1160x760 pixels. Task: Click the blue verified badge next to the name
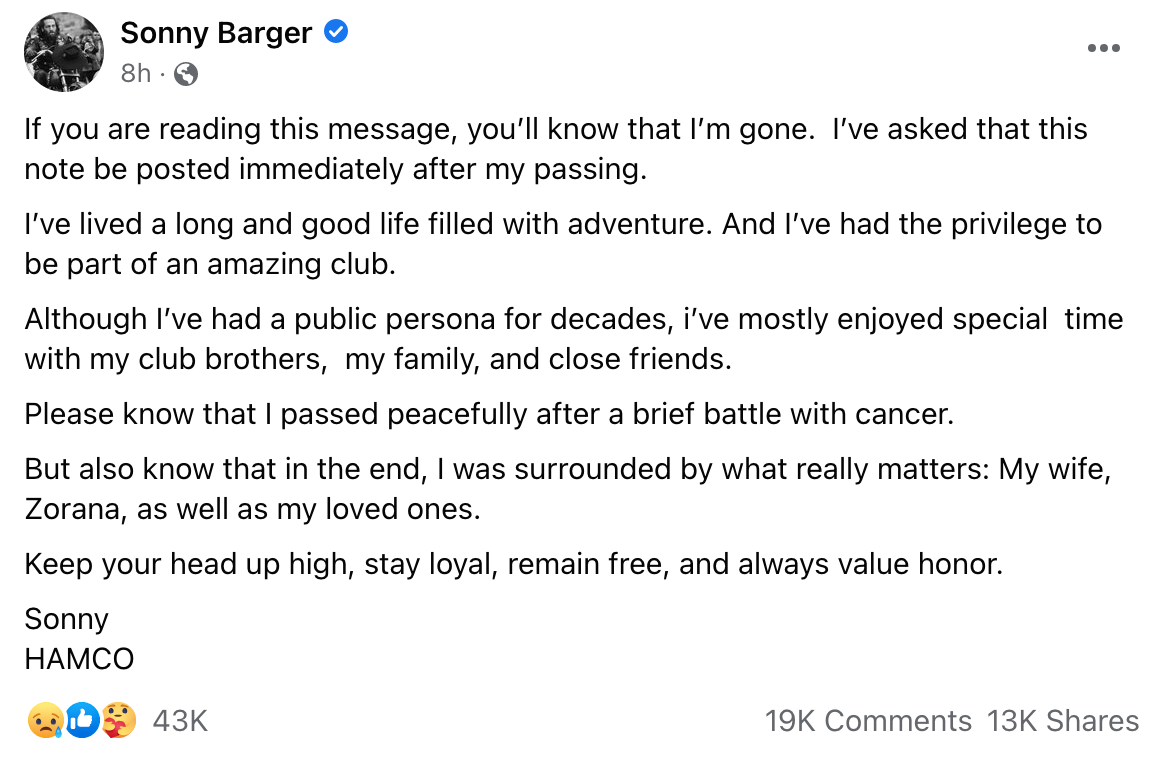(337, 33)
